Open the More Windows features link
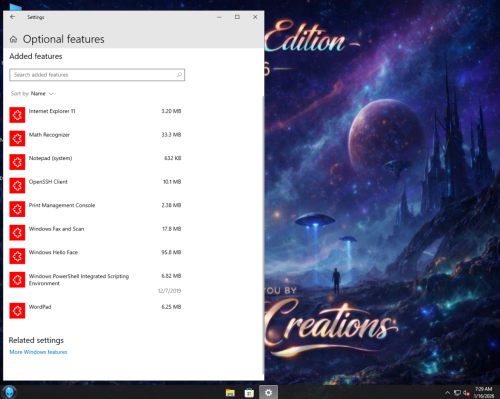The height and width of the screenshot is (399, 500). 38,352
